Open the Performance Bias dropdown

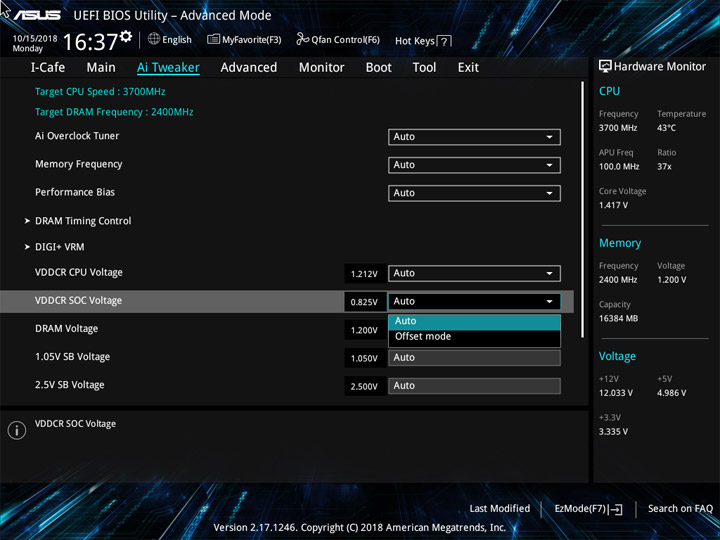tap(474, 193)
